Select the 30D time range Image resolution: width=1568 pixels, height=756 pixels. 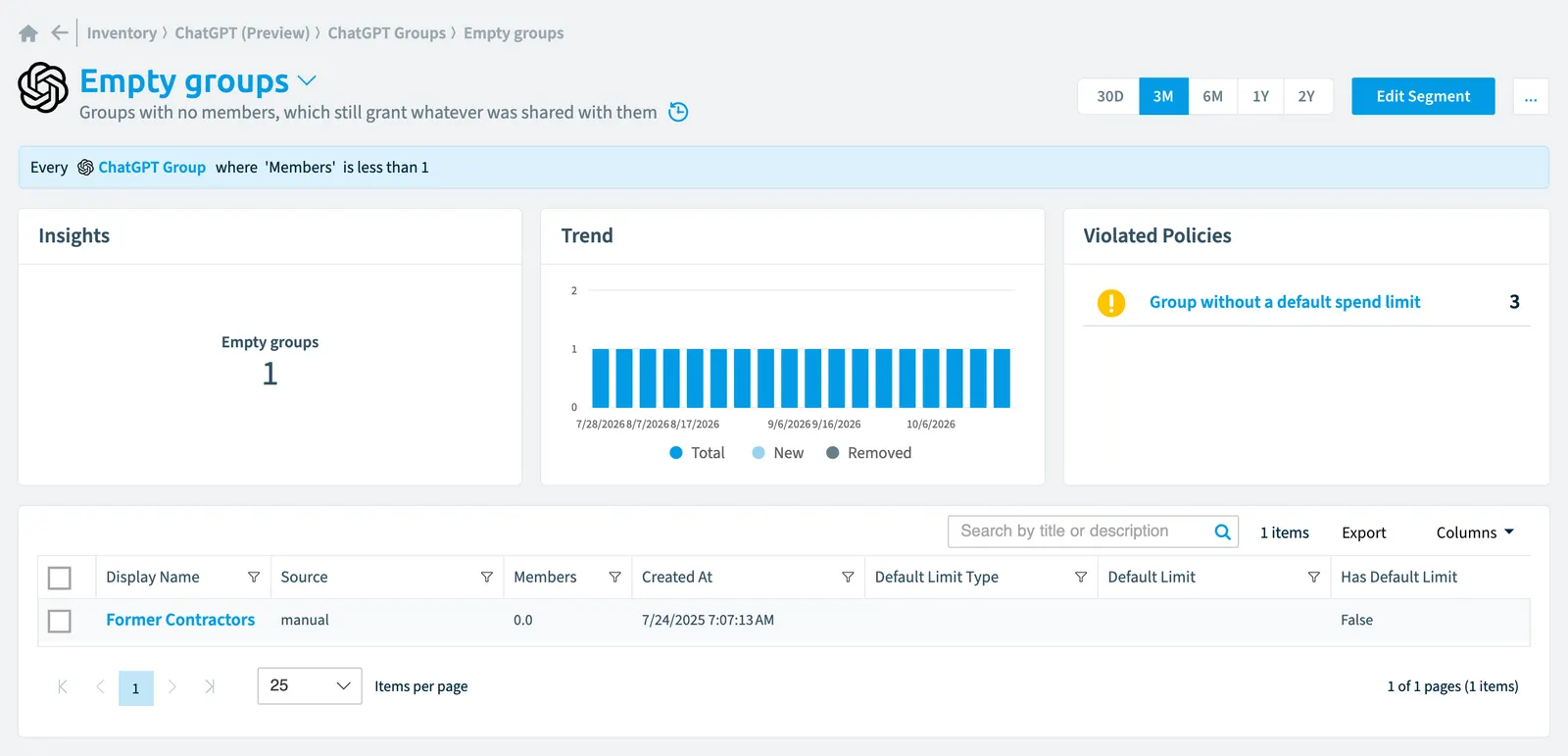click(x=1109, y=96)
